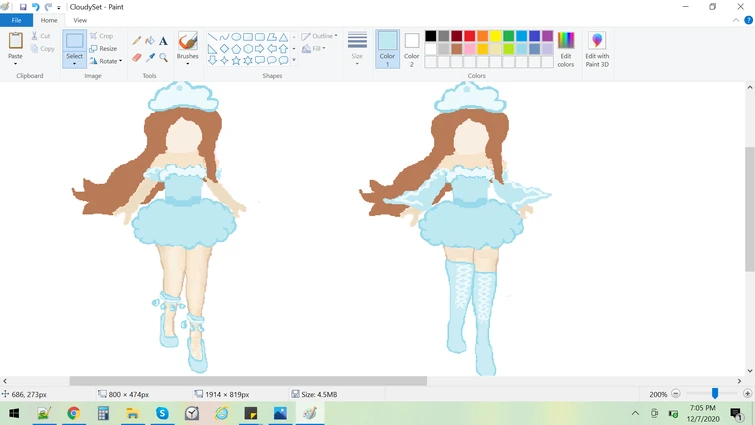Switch to the View tab

click(x=80, y=20)
